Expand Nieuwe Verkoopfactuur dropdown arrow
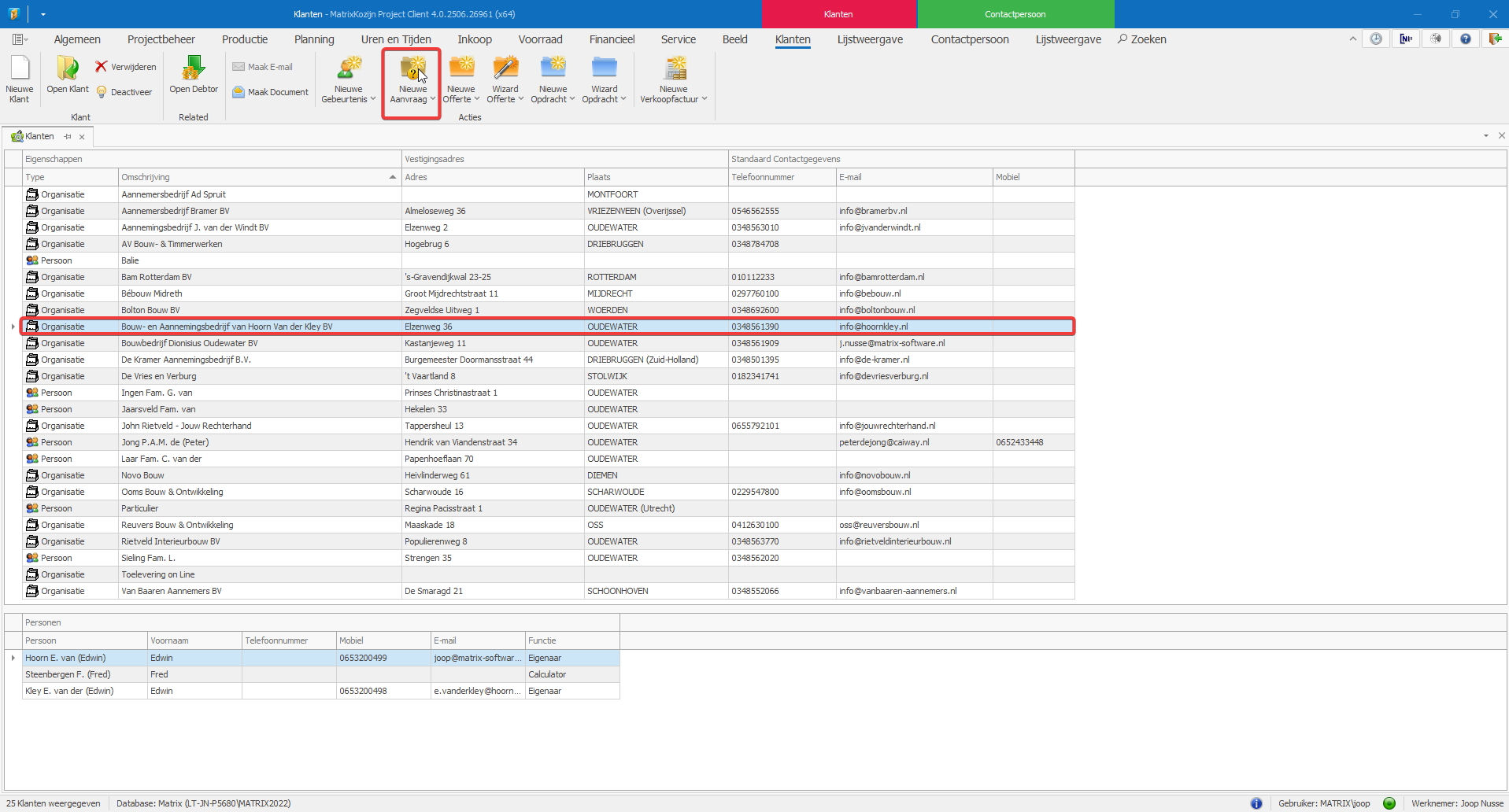 point(705,99)
